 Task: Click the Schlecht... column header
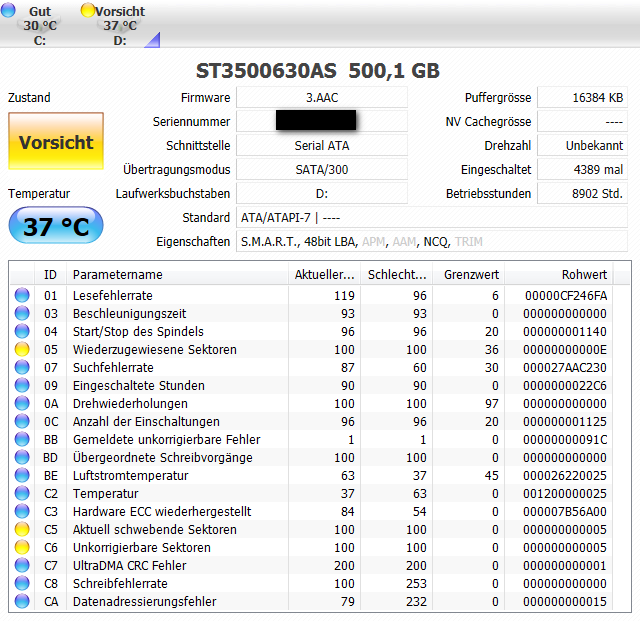(397, 274)
